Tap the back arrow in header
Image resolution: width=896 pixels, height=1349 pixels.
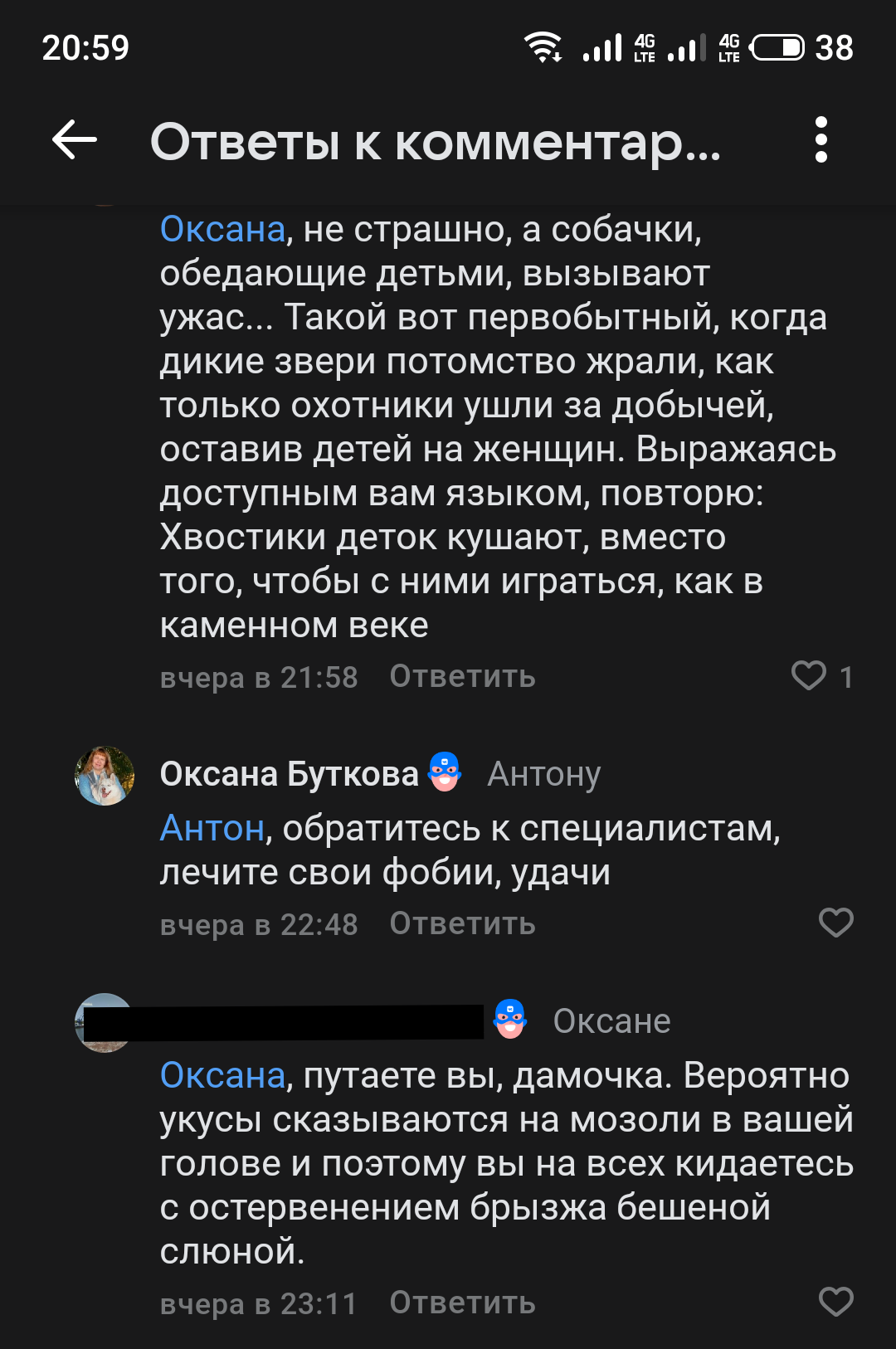75,139
